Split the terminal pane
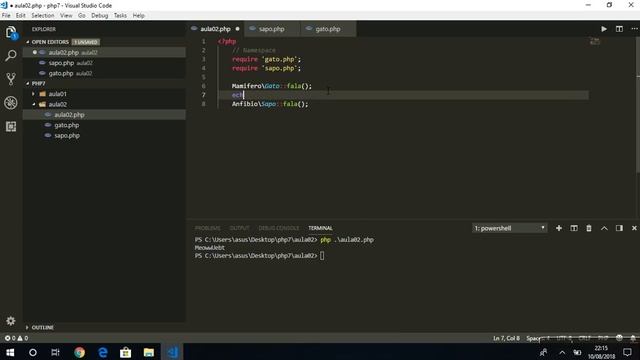 (x=574, y=228)
